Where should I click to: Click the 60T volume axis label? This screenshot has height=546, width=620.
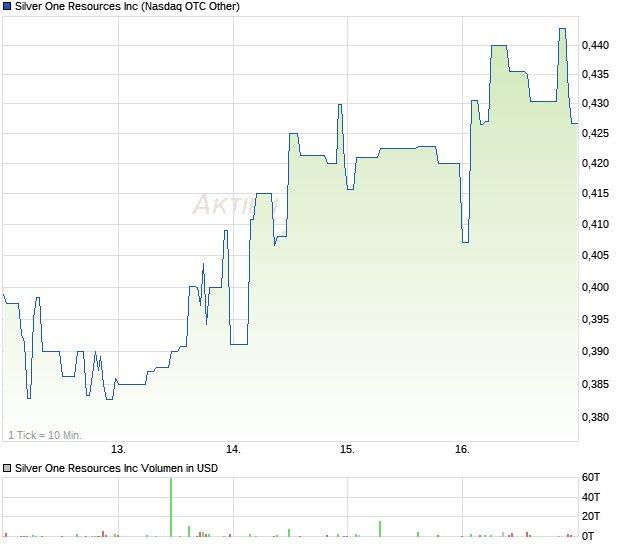point(591,478)
